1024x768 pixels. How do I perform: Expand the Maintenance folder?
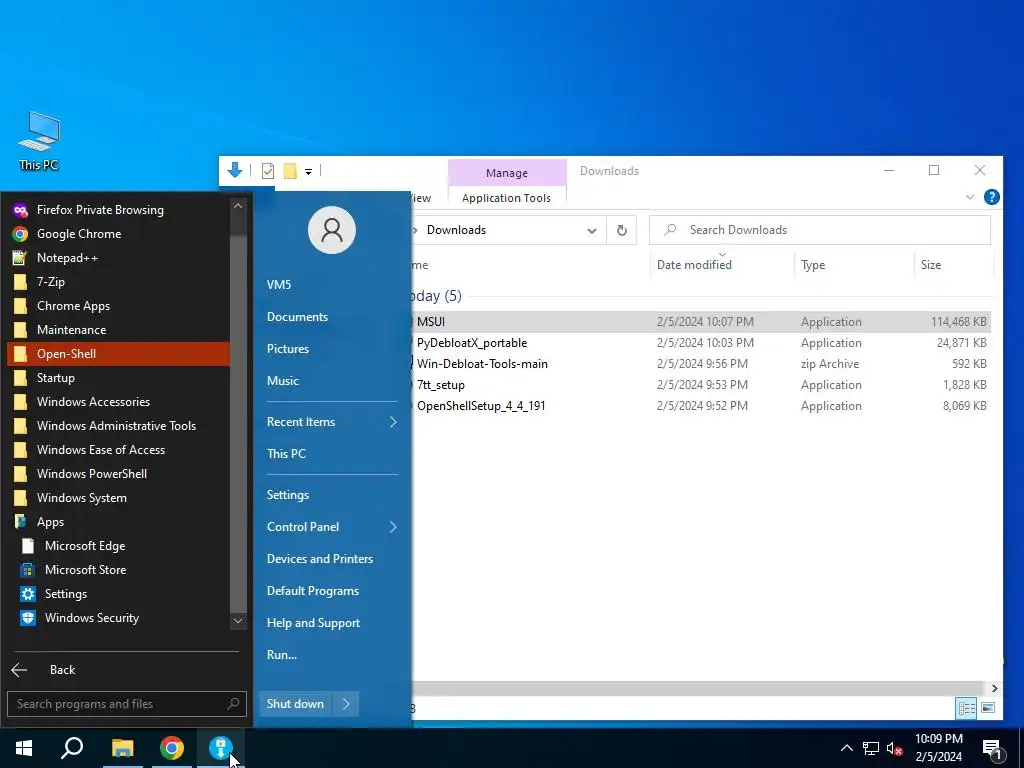point(118,330)
